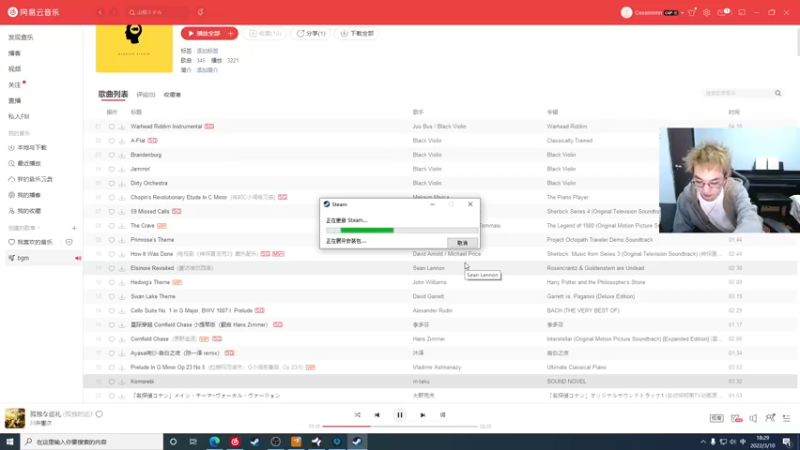800x450 pixels.
Task: Click the Windows taskbar search box
Action: tap(92, 441)
